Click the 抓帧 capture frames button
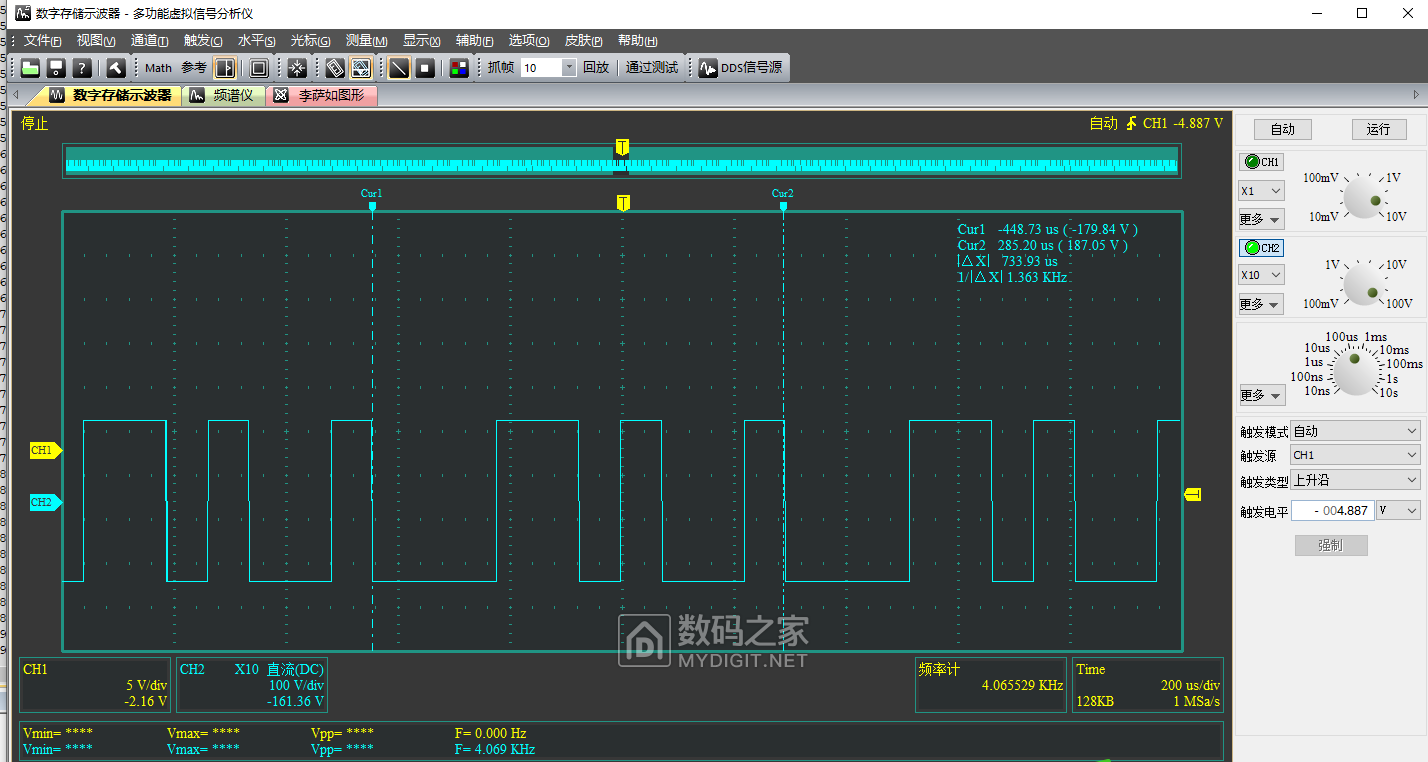 tap(501, 68)
